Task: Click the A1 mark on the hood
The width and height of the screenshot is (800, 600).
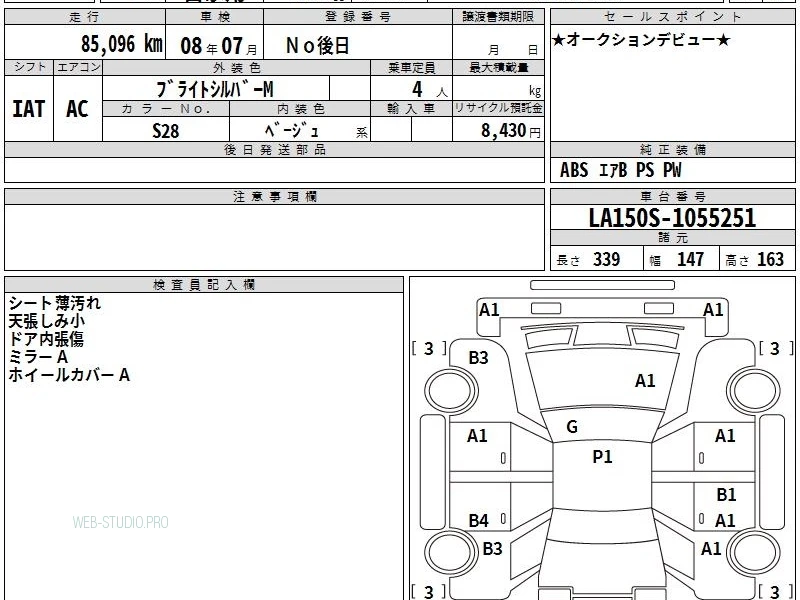Action: click(645, 381)
